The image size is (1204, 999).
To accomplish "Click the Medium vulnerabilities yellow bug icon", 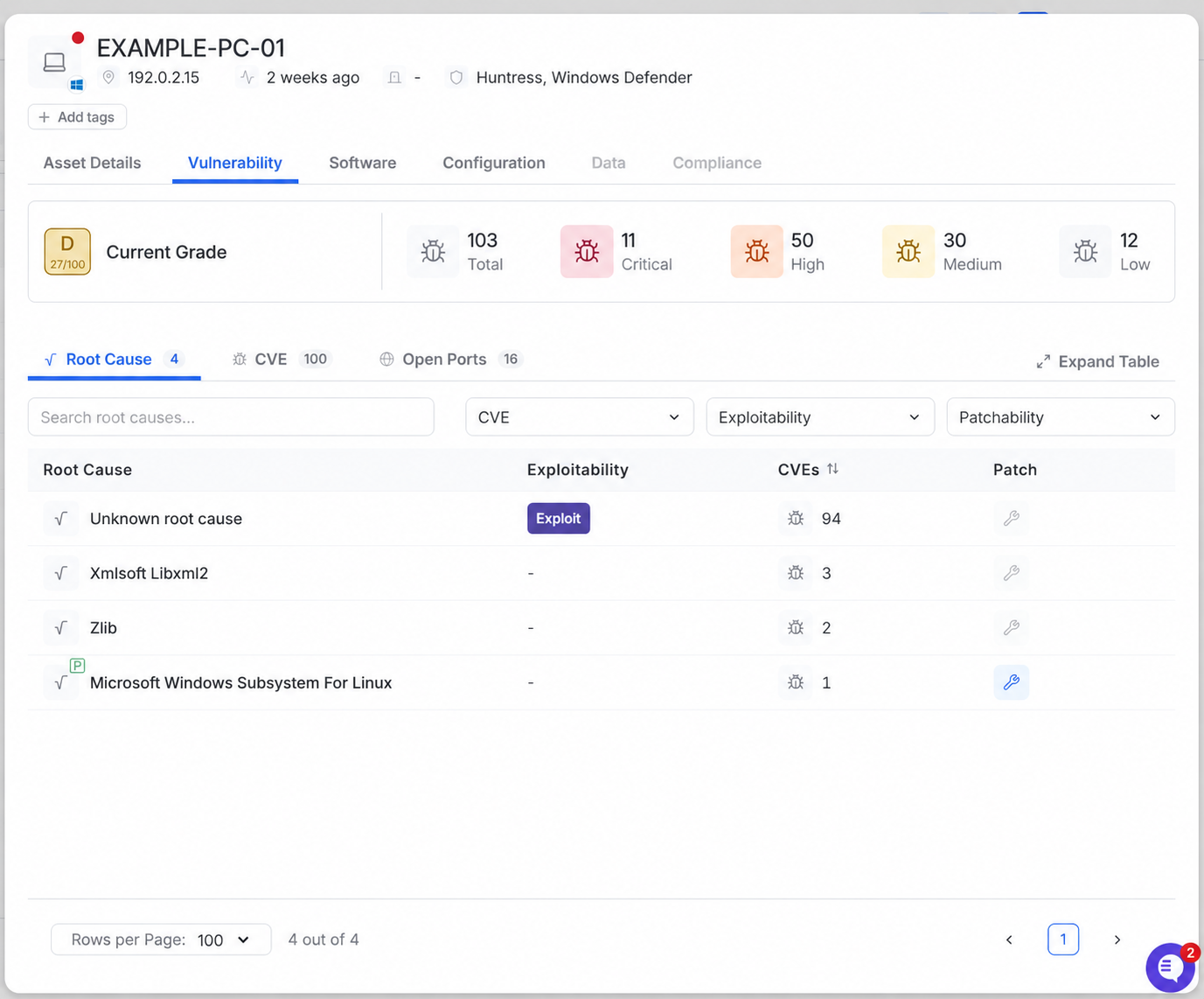I will point(908,251).
